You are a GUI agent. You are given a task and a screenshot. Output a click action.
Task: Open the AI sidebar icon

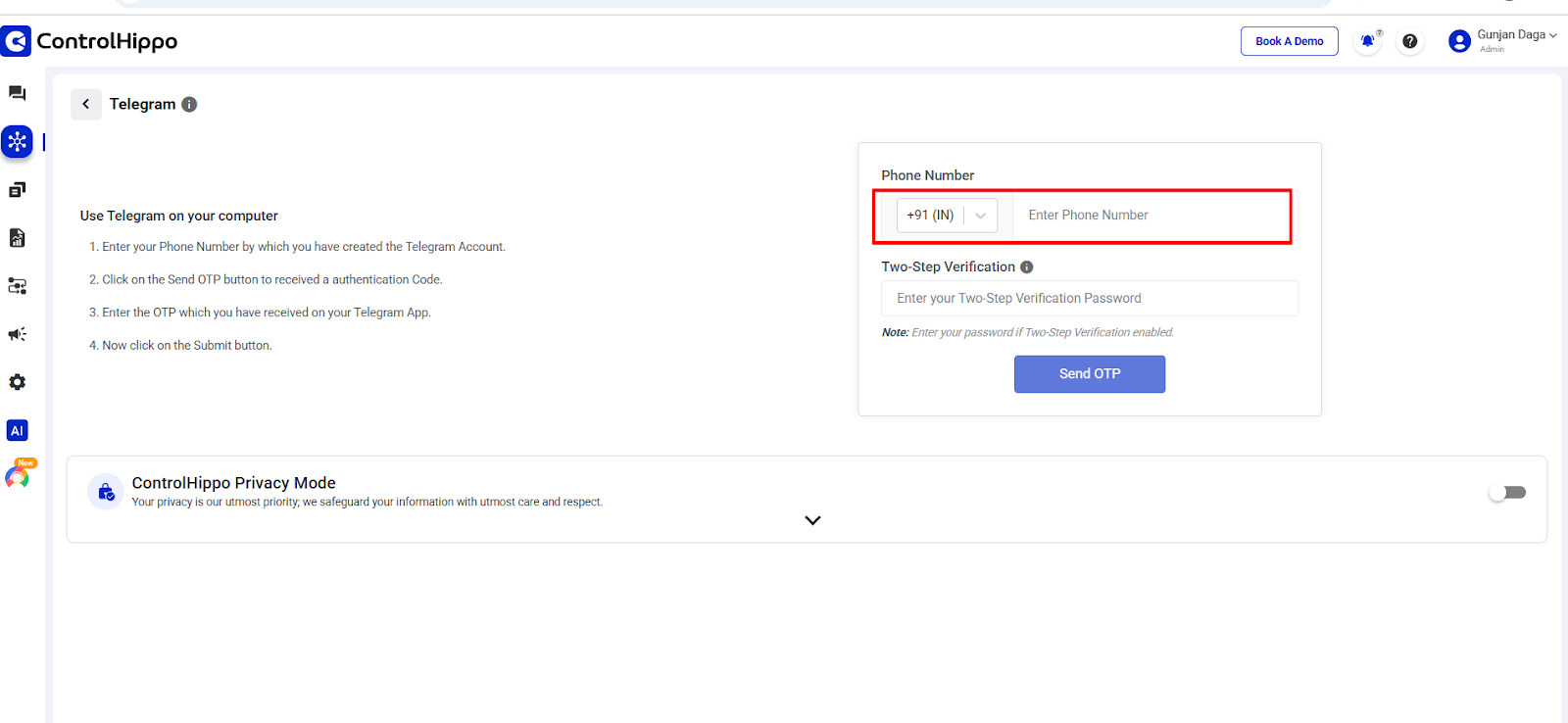(17, 430)
